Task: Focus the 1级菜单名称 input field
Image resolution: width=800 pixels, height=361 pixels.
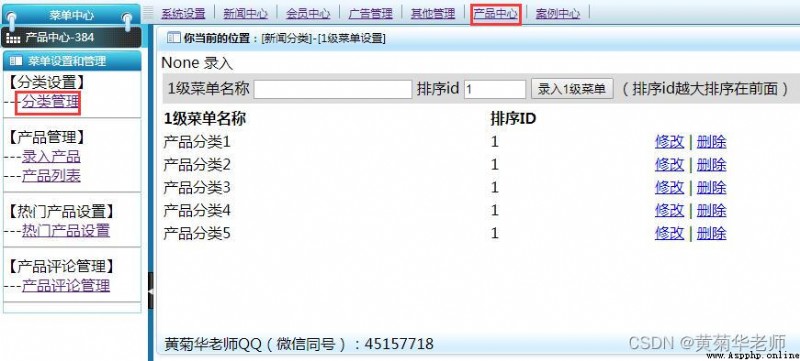Action: click(333, 89)
